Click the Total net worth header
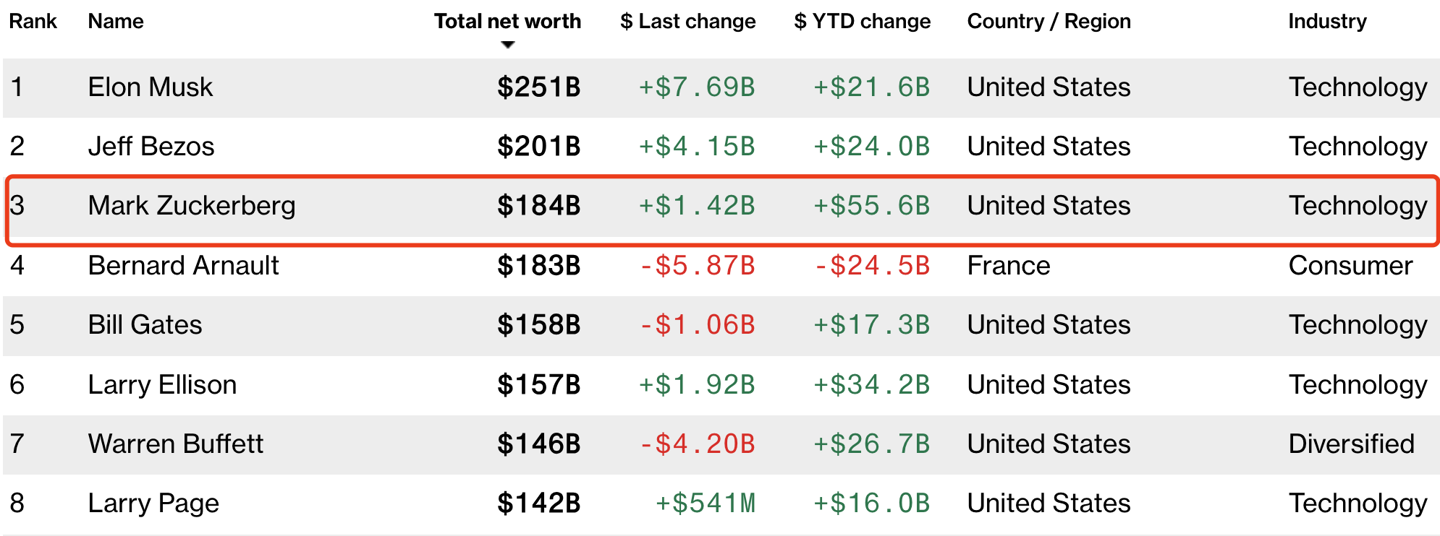The image size is (1440, 536). [x=507, y=21]
